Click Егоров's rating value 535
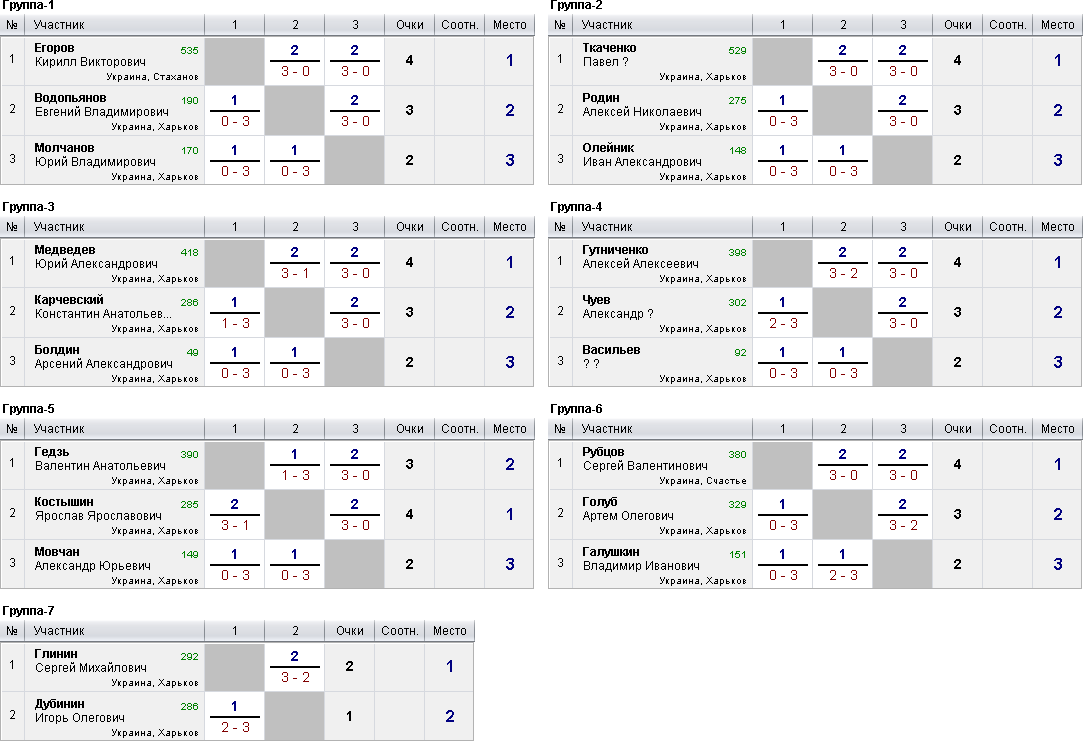 [x=189, y=51]
